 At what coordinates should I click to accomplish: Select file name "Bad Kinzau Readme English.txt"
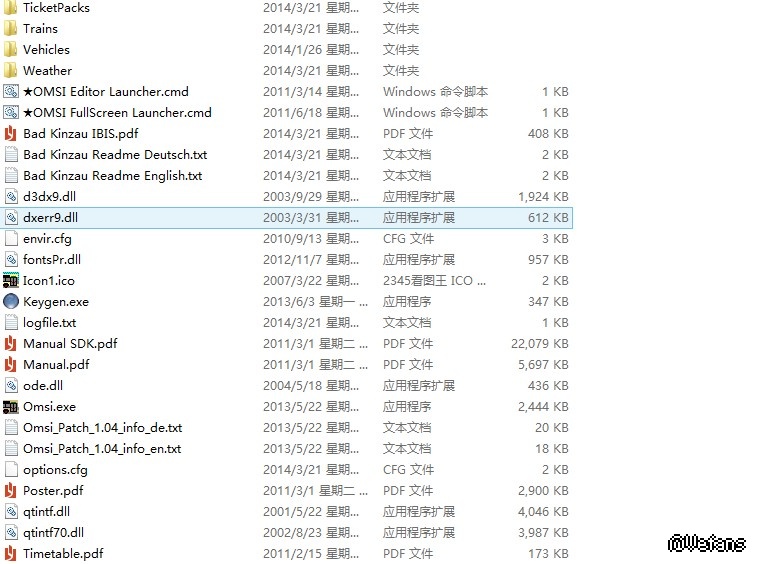112,176
